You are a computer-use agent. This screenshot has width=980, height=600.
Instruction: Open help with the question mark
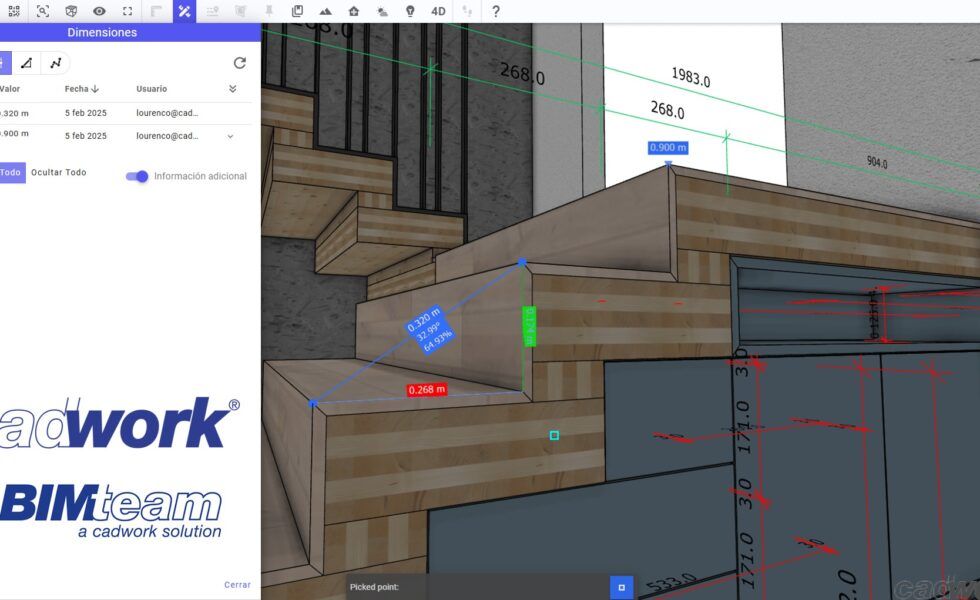tap(496, 11)
